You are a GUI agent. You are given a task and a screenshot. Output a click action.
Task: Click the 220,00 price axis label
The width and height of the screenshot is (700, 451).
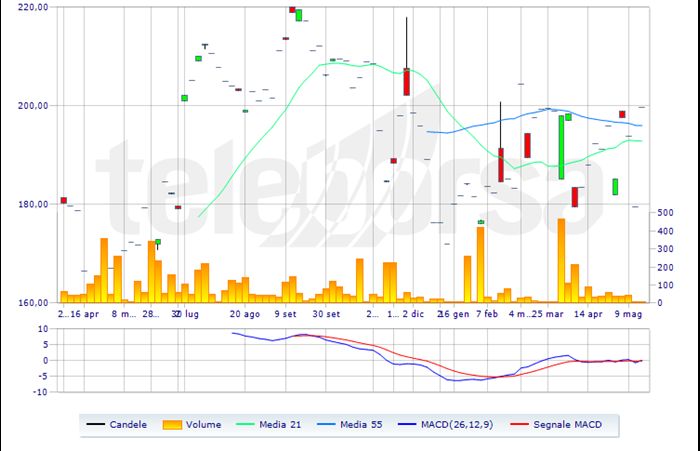click(33, 8)
